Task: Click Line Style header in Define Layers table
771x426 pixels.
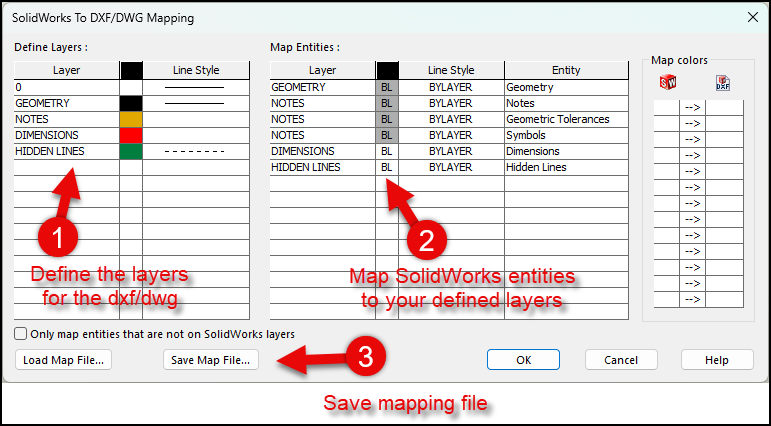Action: point(196,70)
